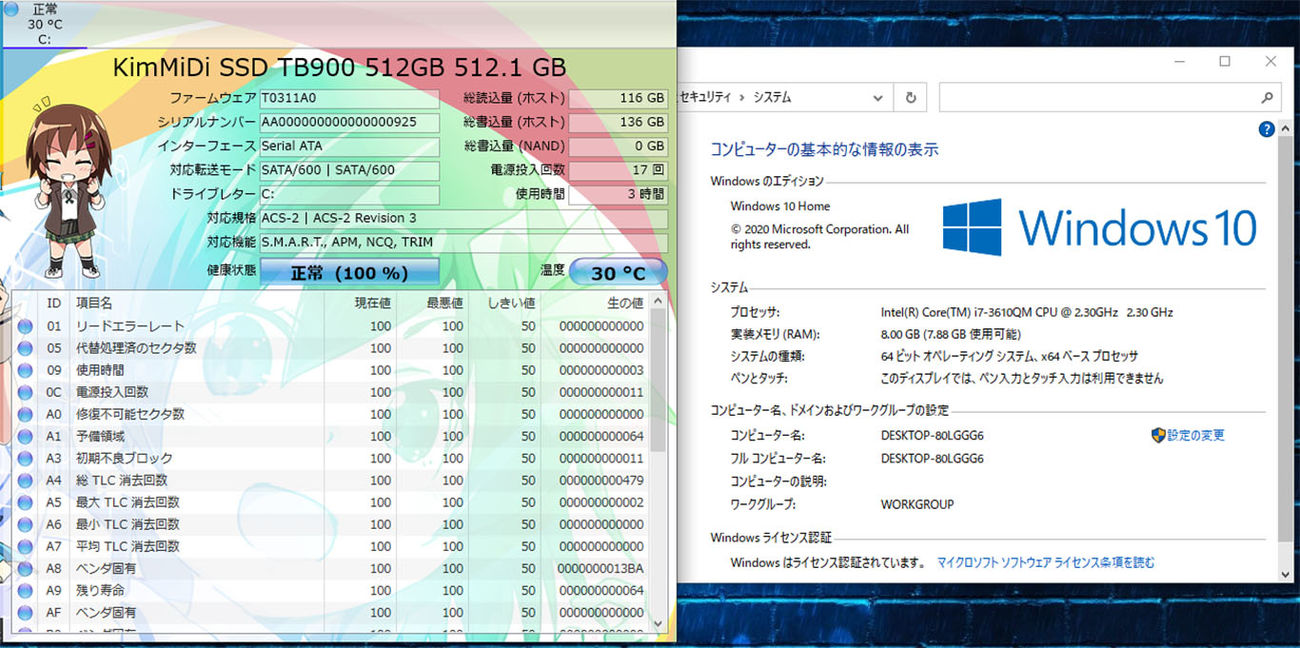Click the SMART list scrollbar thumb
Image resolution: width=1300 pixels, height=648 pixels.
pos(658,380)
